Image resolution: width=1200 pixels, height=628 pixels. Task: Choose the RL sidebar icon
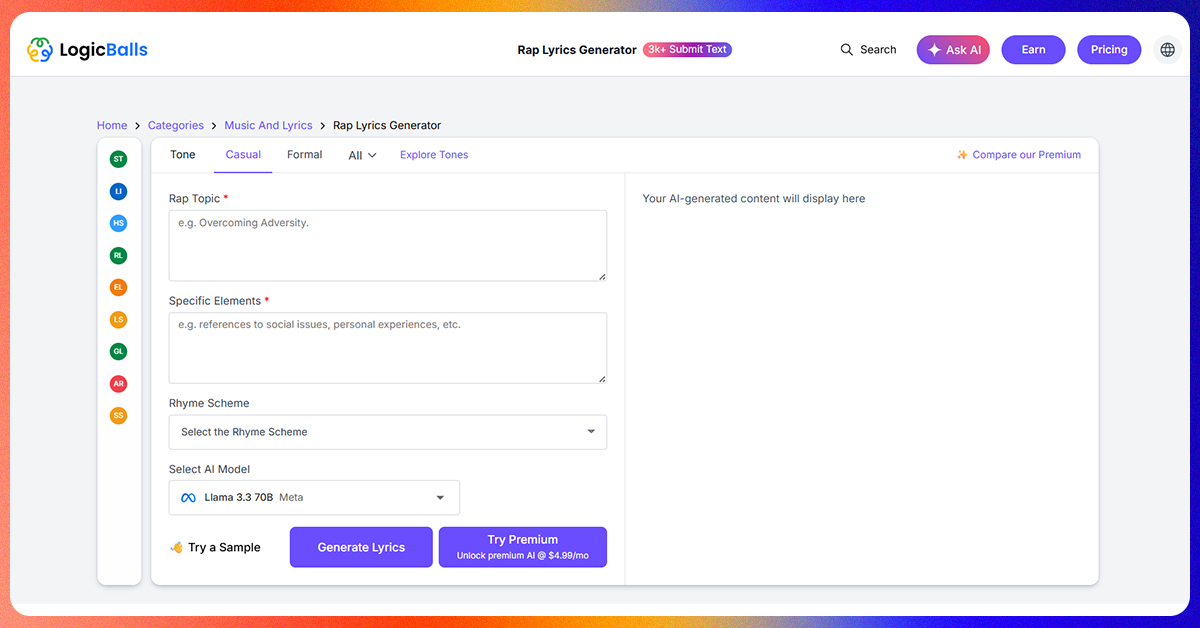[119, 255]
